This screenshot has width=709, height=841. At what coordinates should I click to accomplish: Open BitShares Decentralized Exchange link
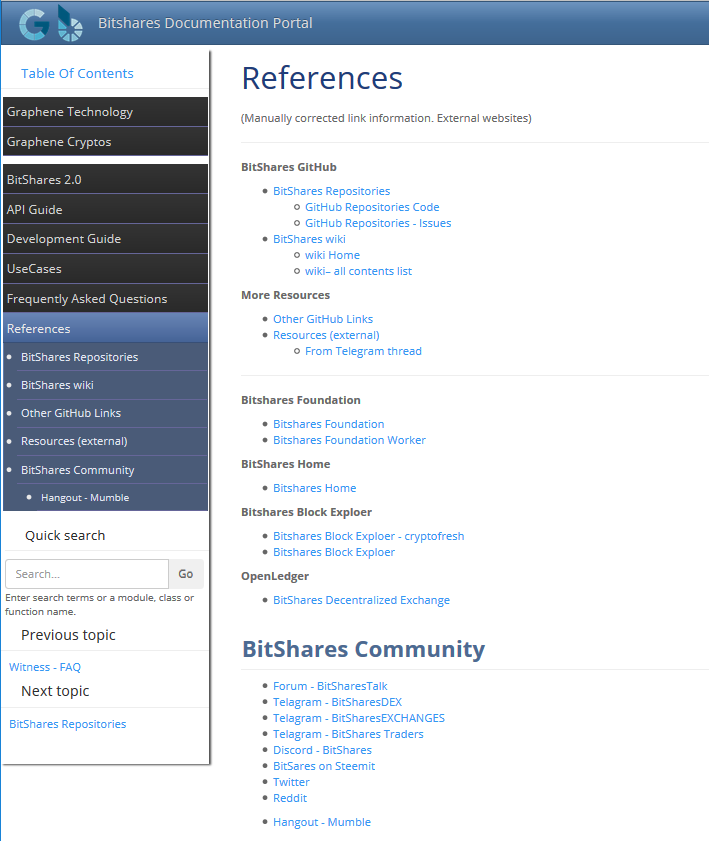[x=361, y=600]
